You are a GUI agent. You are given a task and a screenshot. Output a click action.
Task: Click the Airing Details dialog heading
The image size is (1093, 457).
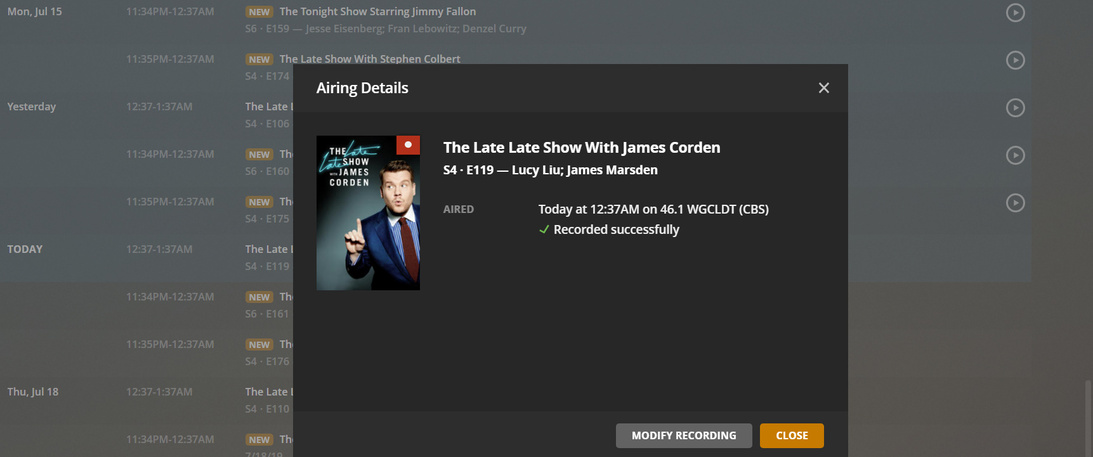[x=362, y=88]
